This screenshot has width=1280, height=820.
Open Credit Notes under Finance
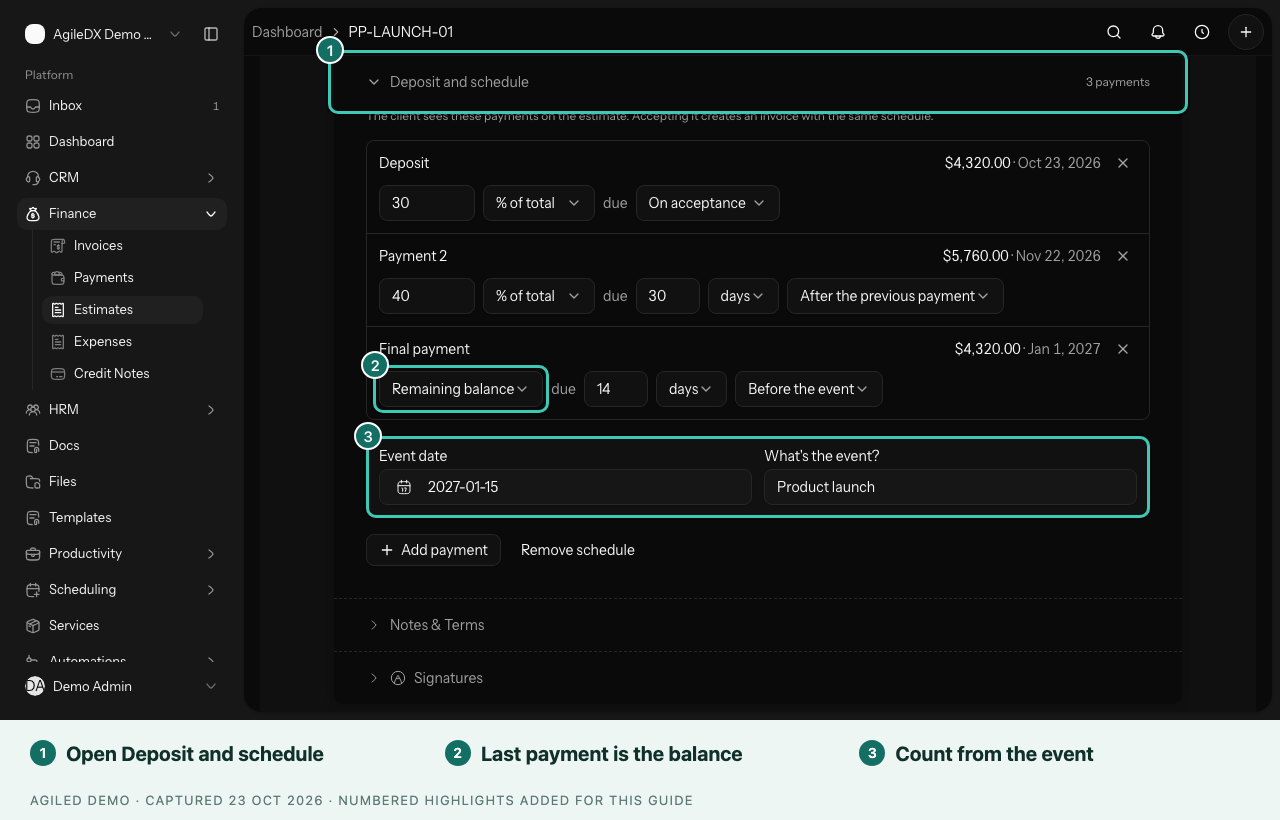[x=122, y=373]
